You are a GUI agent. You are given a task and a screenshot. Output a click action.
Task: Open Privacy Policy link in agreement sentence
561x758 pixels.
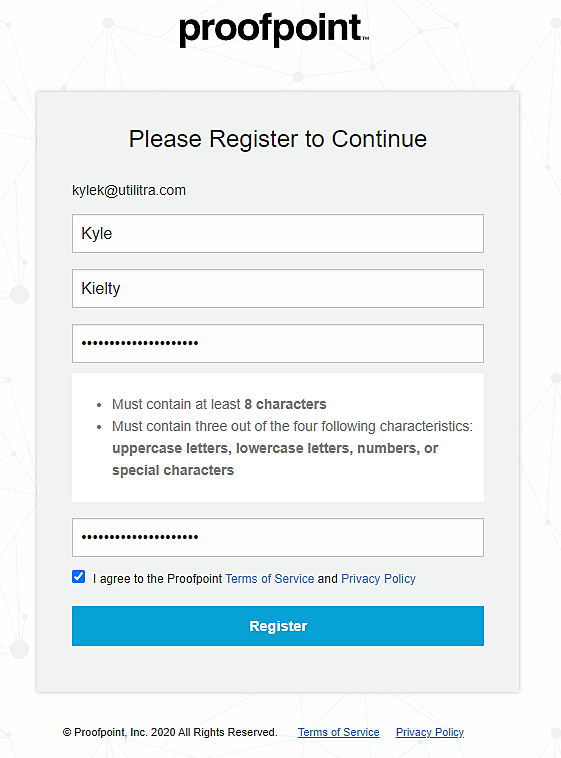point(378,579)
